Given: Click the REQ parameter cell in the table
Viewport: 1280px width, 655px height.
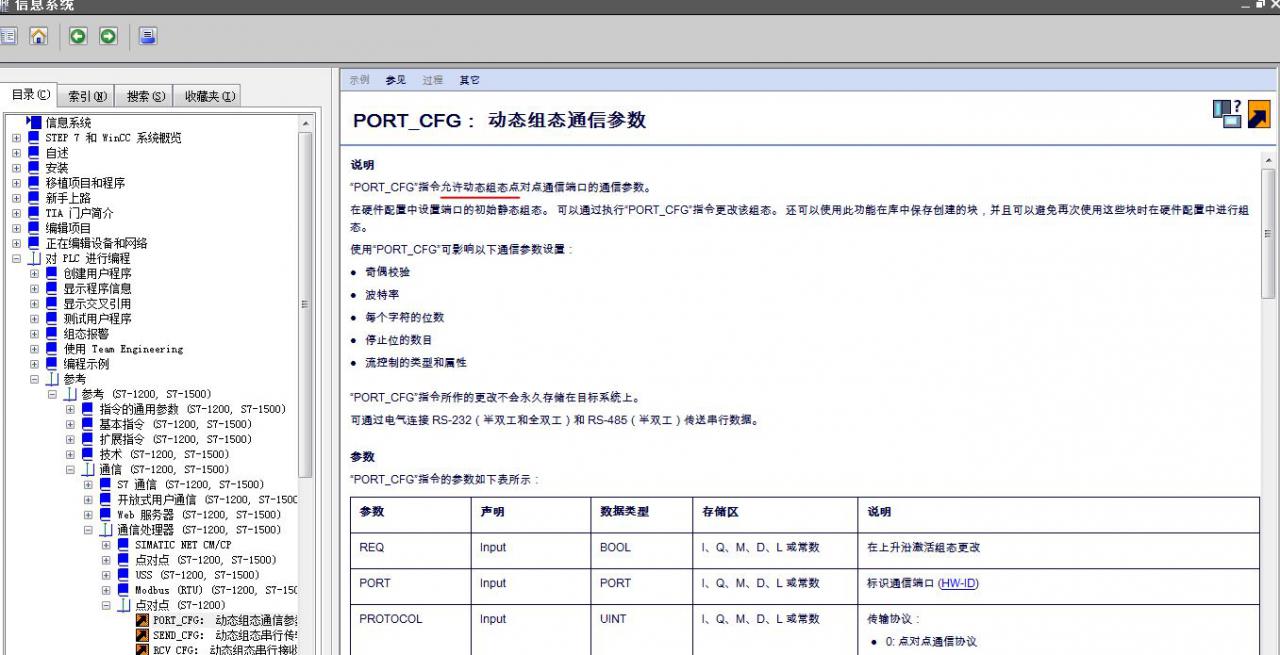Looking at the screenshot, I should 411,548.
